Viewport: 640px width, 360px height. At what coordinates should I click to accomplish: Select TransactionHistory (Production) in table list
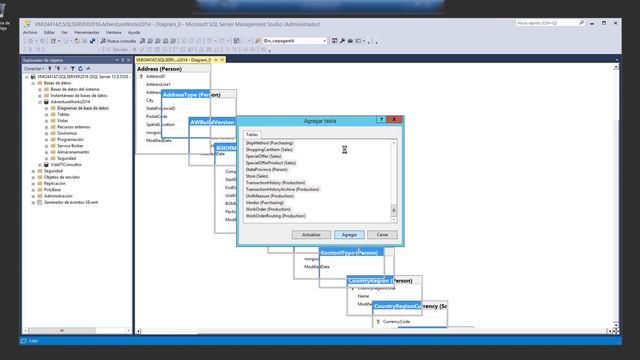(275, 182)
